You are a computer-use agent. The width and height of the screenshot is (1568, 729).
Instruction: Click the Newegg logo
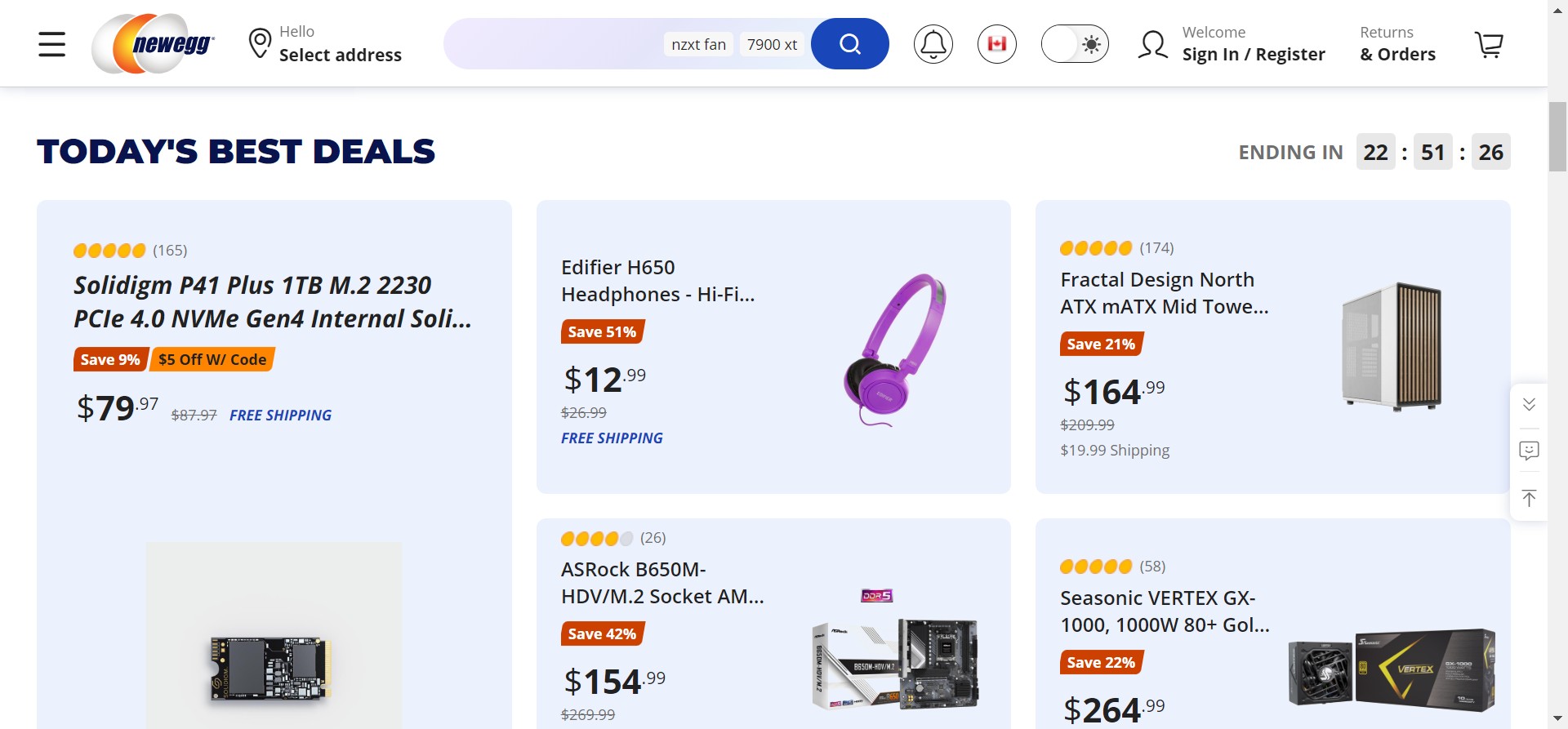pos(154,44)
